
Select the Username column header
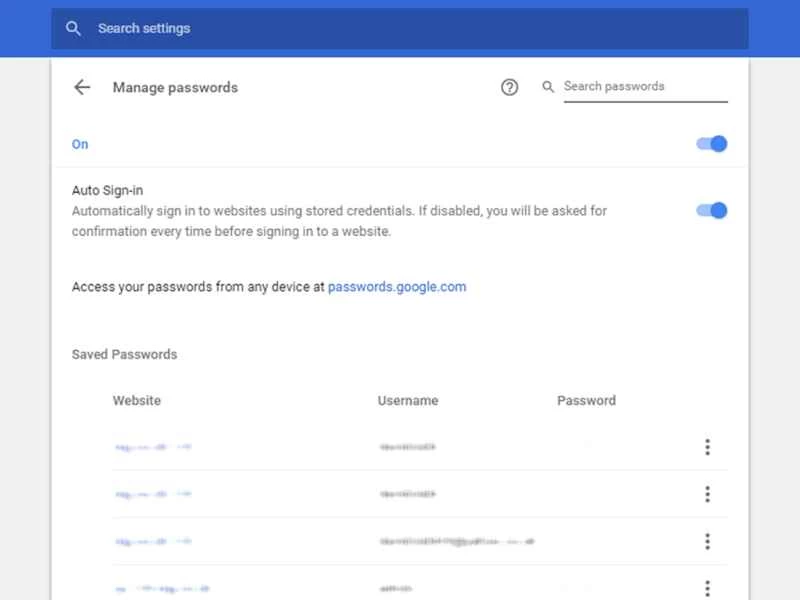408,400
